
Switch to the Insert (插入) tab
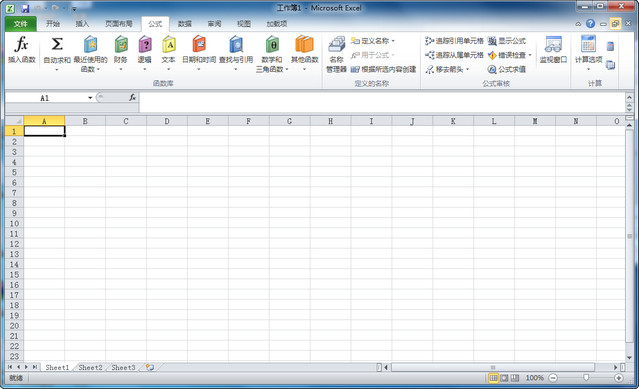82,24
